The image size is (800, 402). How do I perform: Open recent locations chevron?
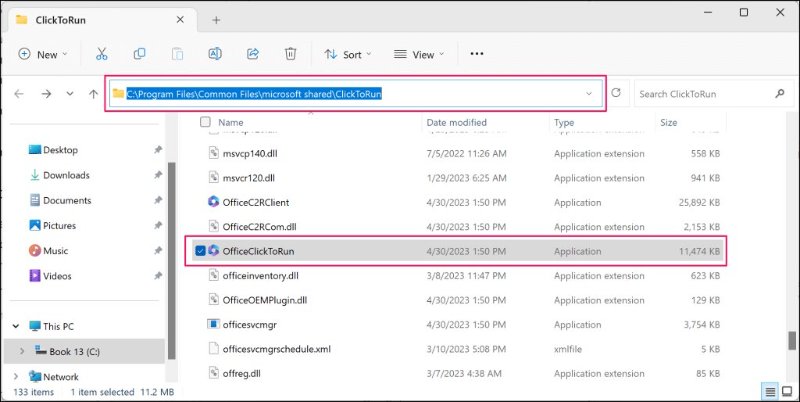70,94
